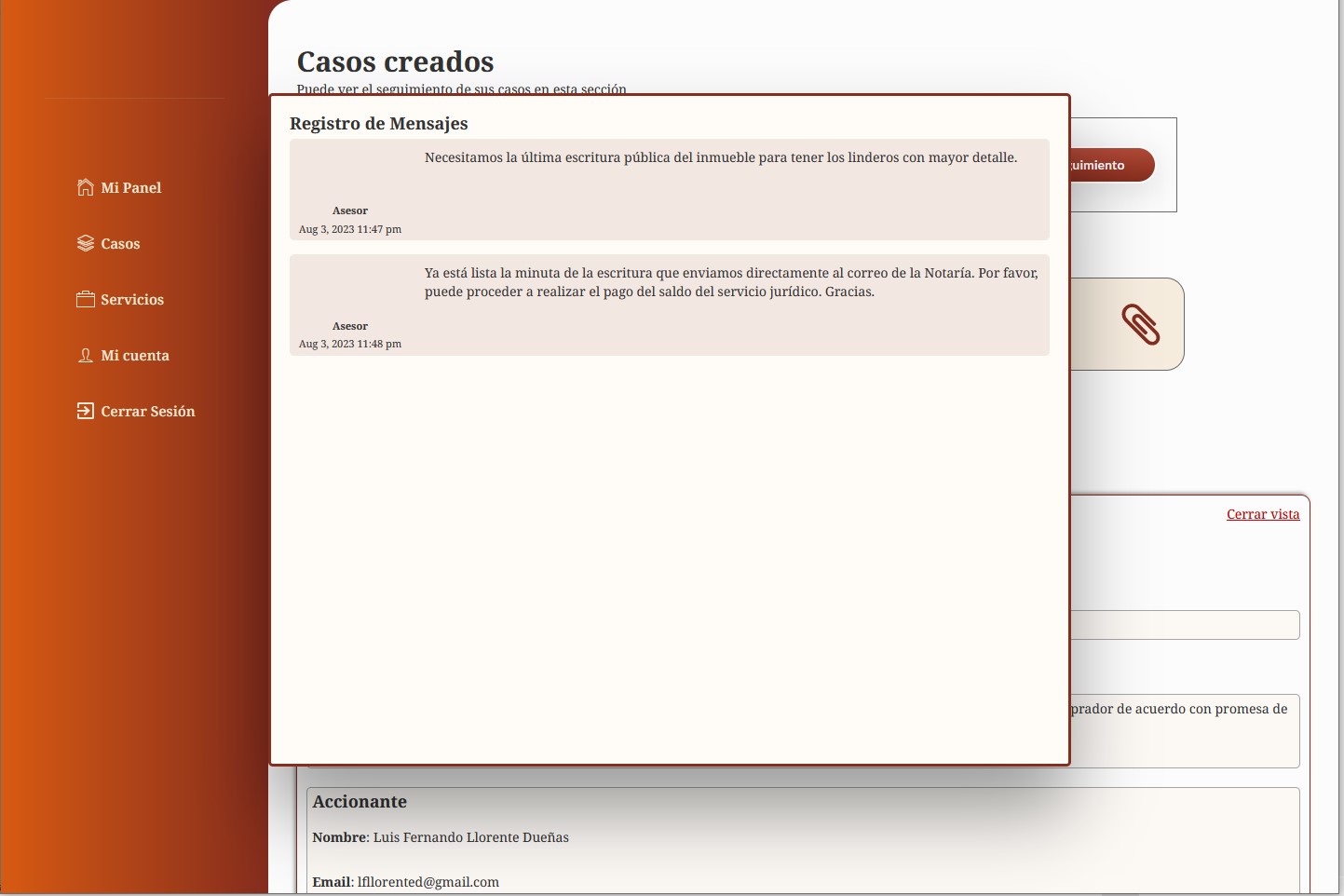Click the Registro de Mensajes heading

pyautogui.click(x=378, y=124)
